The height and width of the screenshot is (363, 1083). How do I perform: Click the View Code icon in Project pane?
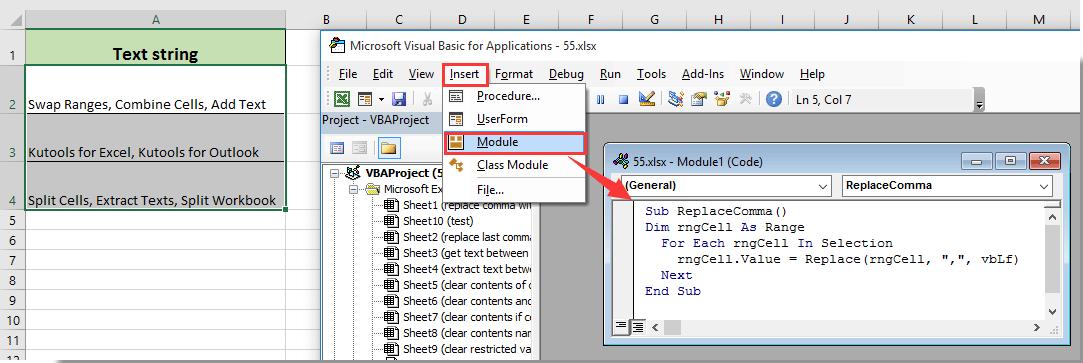337,147
